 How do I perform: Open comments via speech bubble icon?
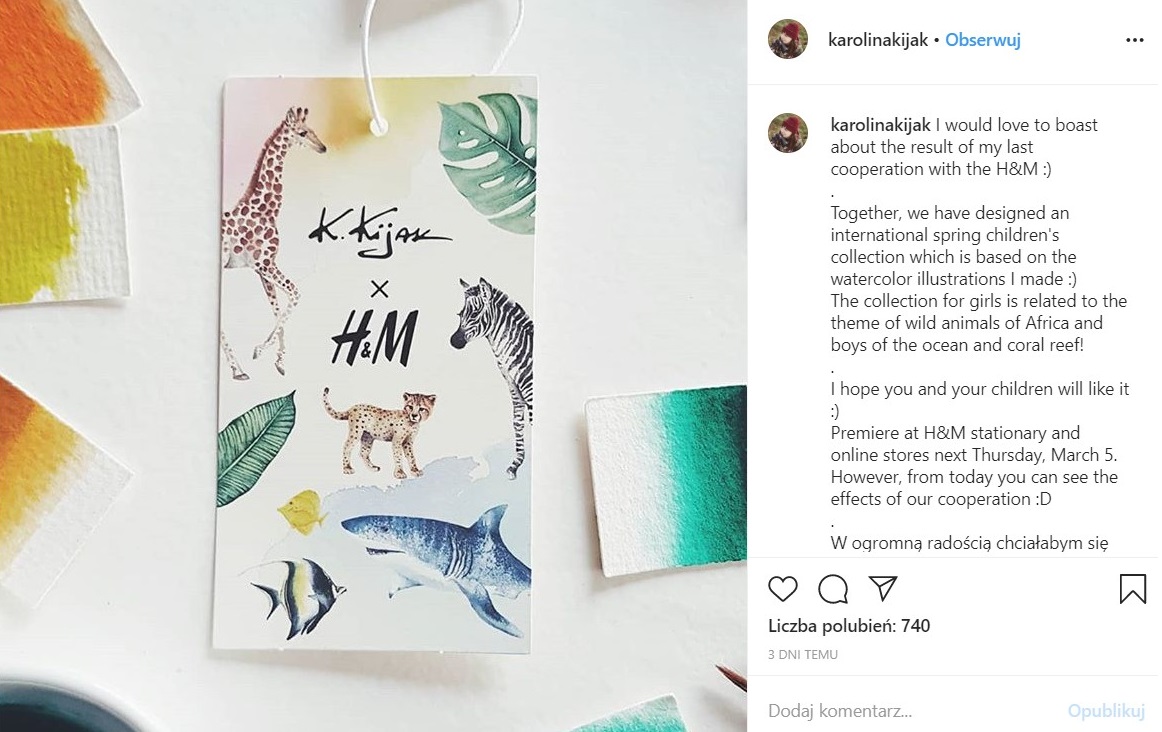click(x=833, y=589)
